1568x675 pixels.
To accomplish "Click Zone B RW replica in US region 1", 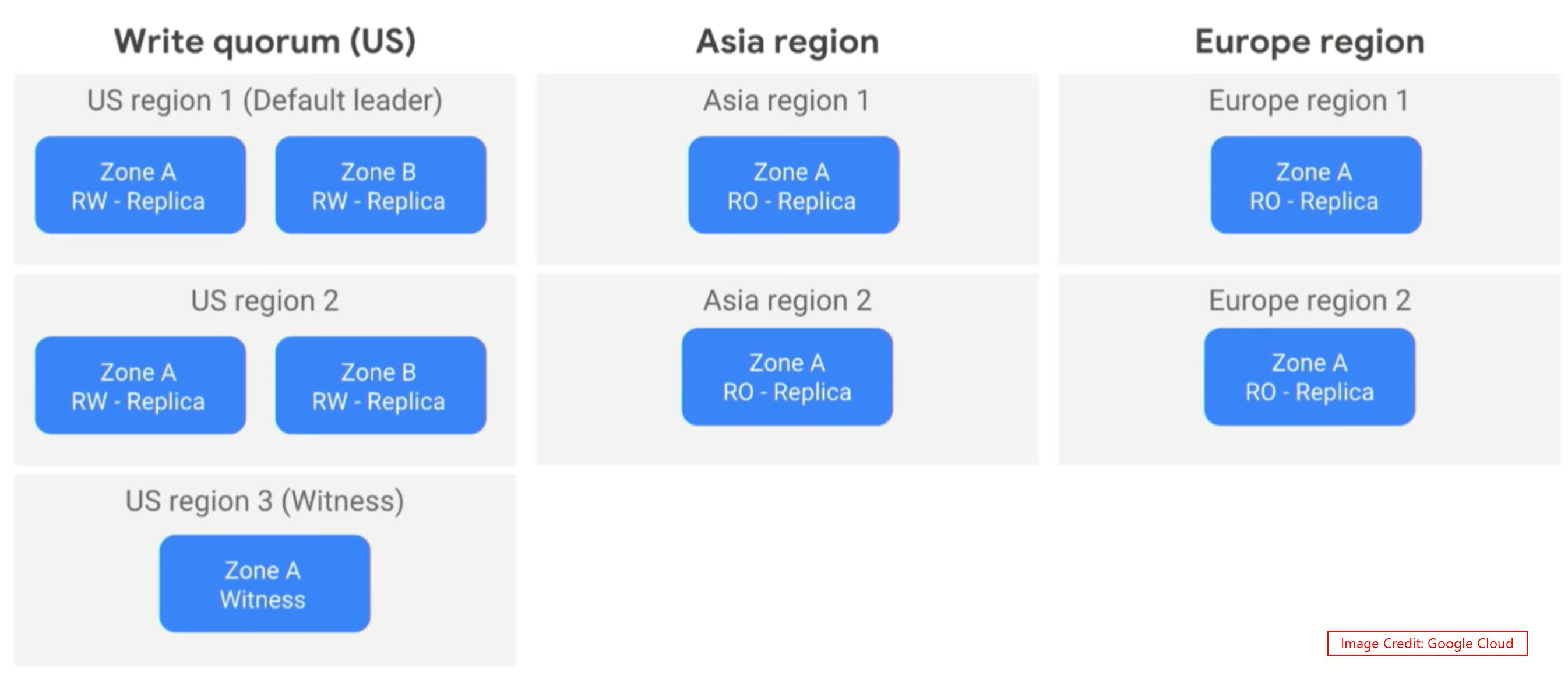I will point(380,185).
